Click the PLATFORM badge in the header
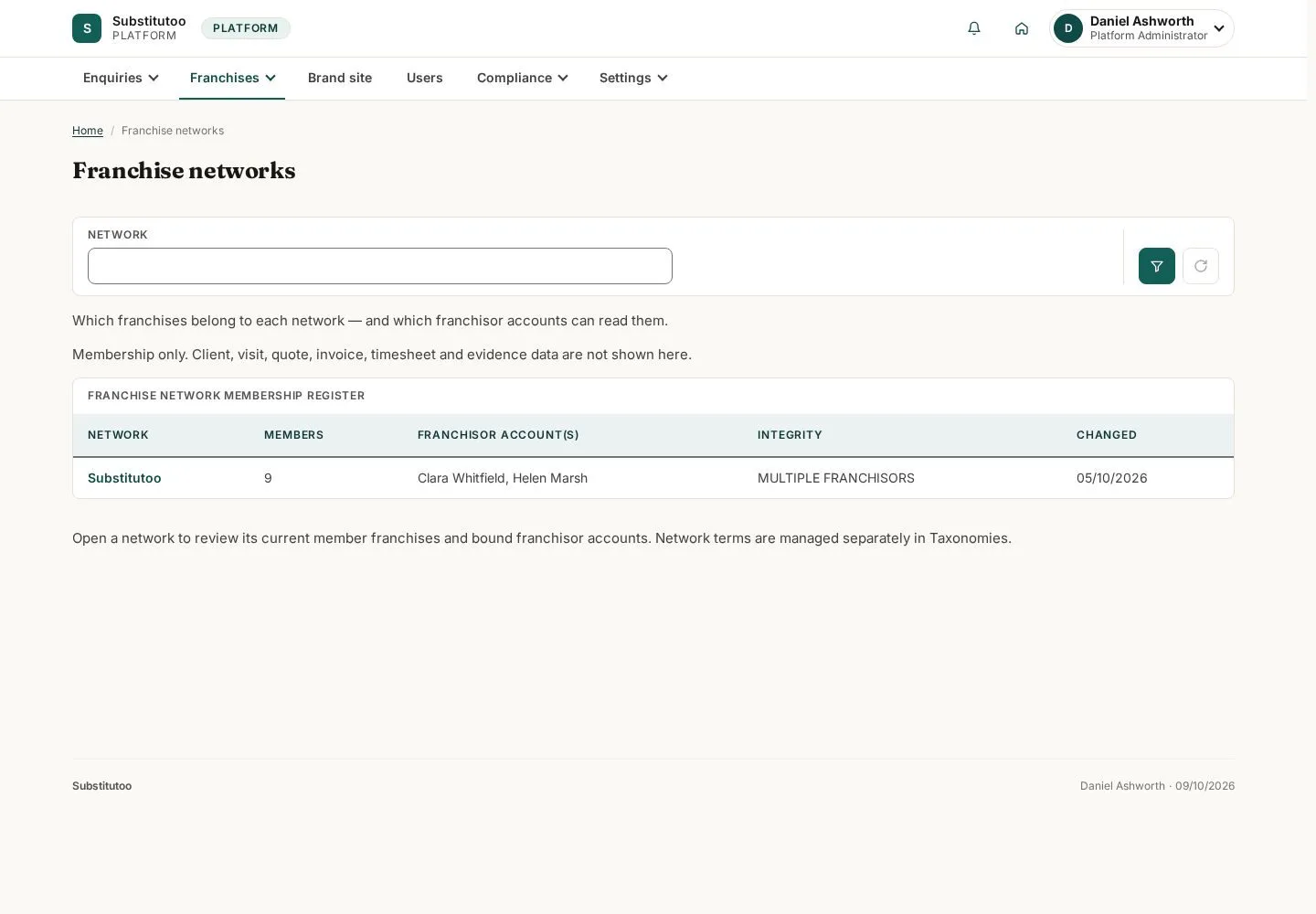The image size is (1316, 914). [246, 28]
